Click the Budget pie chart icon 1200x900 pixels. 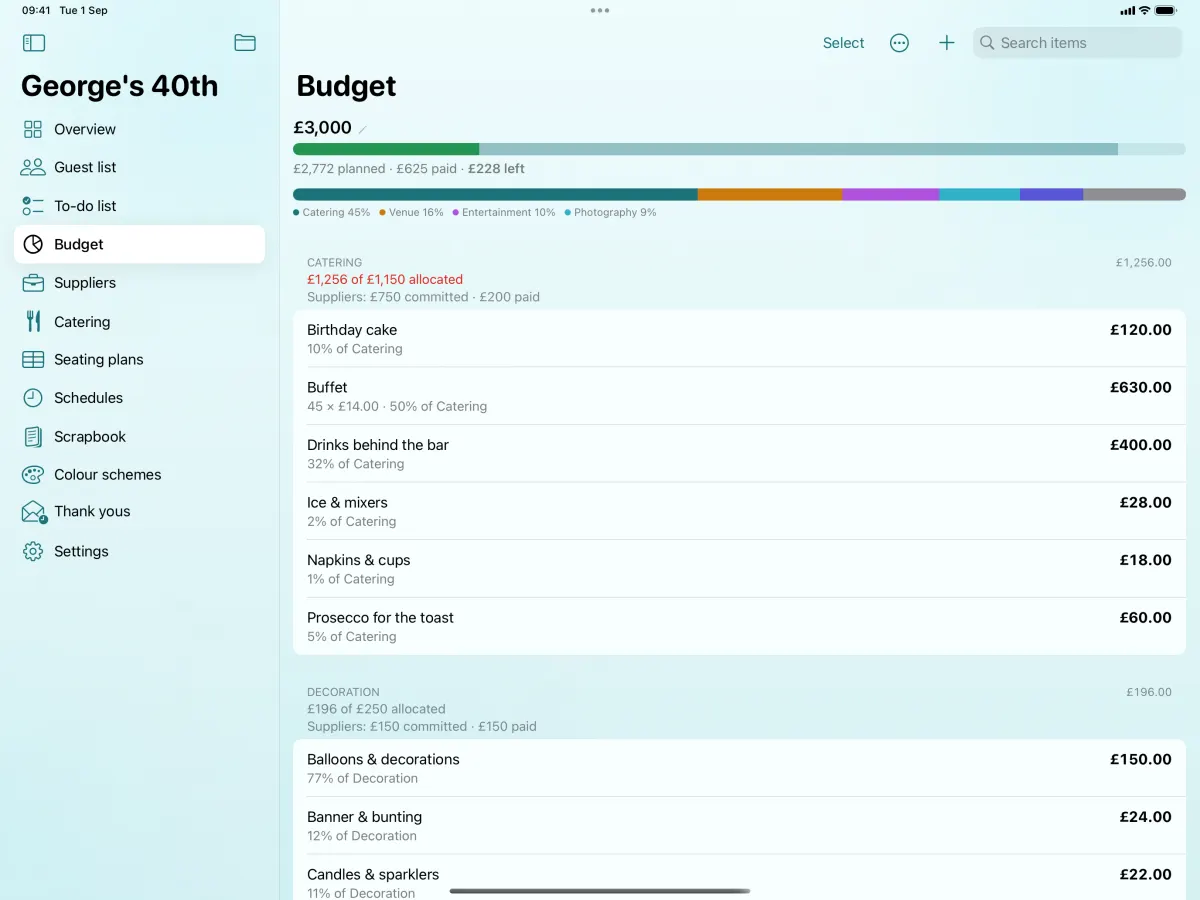(x=33, y=244)
